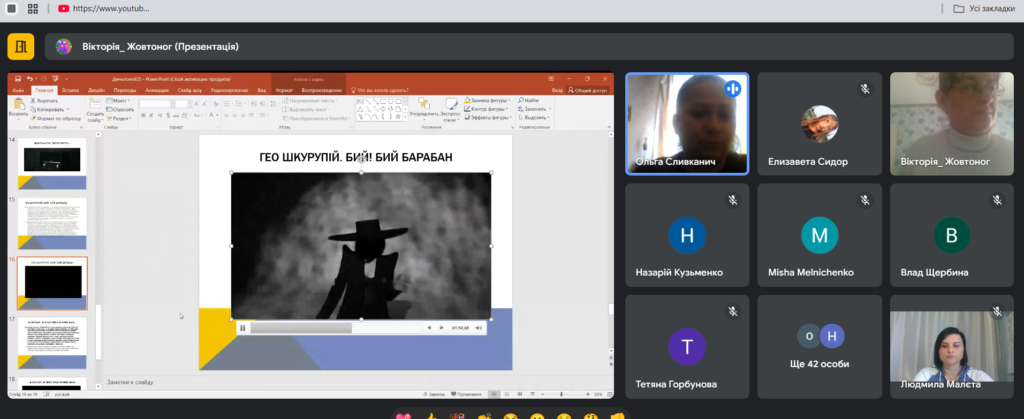Step the video forward with the arrow

pos(441,327)
